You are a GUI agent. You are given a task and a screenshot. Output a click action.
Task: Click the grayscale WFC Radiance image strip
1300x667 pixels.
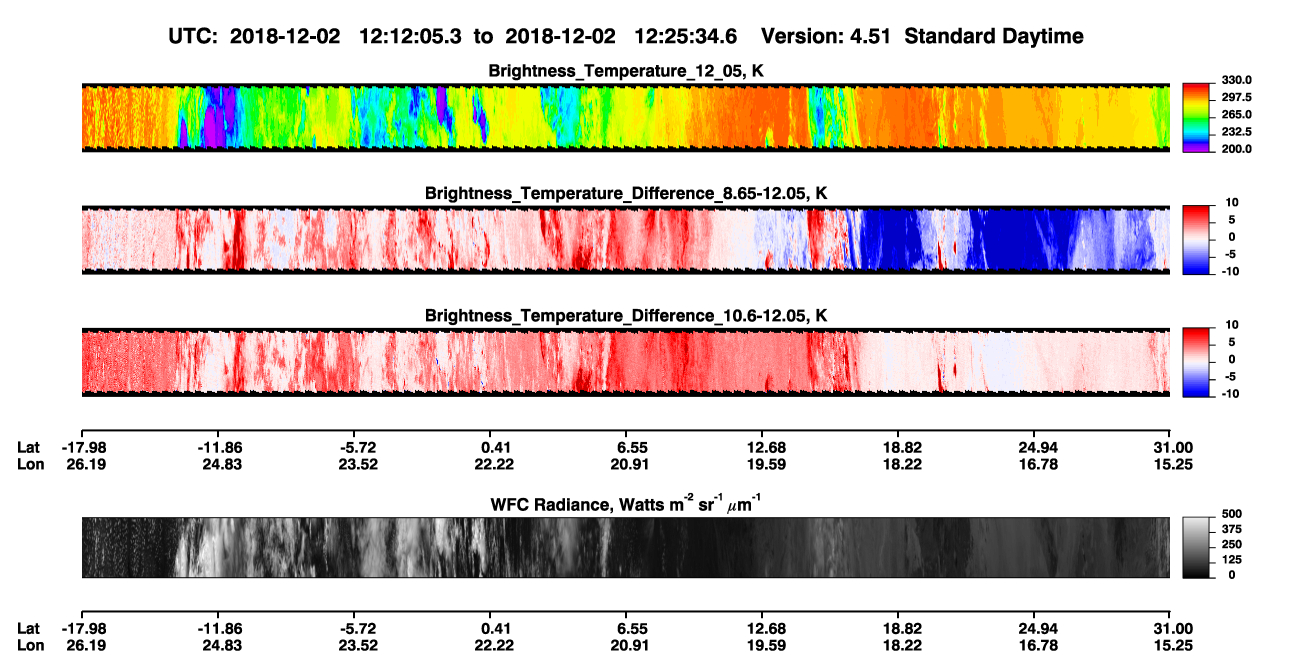[x=626, y=547]
